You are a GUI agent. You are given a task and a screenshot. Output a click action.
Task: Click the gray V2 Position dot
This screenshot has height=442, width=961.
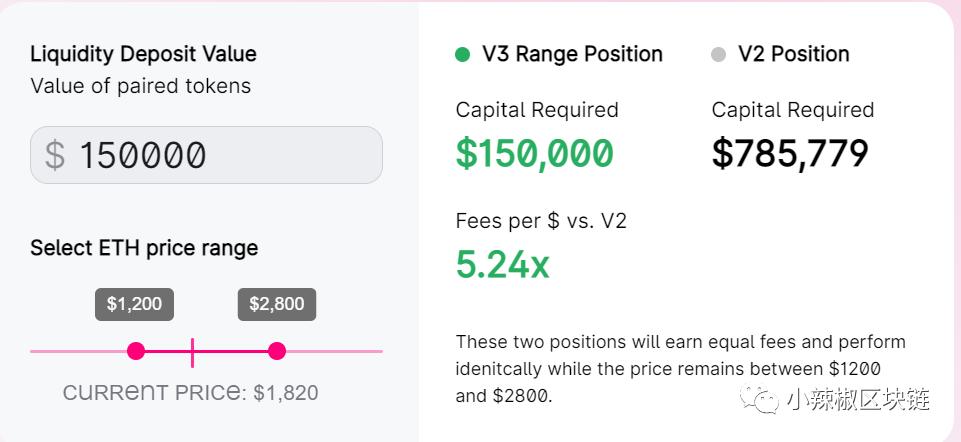pos(718,55)
